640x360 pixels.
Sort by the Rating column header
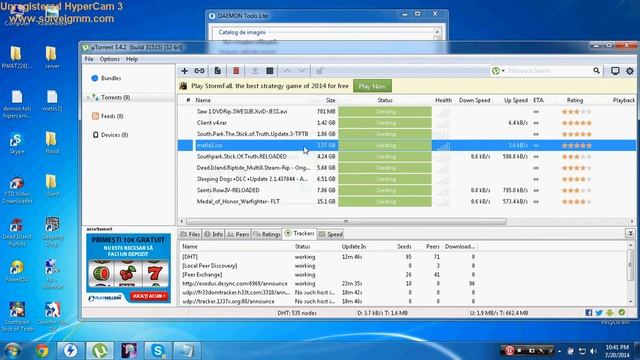click(x=575, y=100)
